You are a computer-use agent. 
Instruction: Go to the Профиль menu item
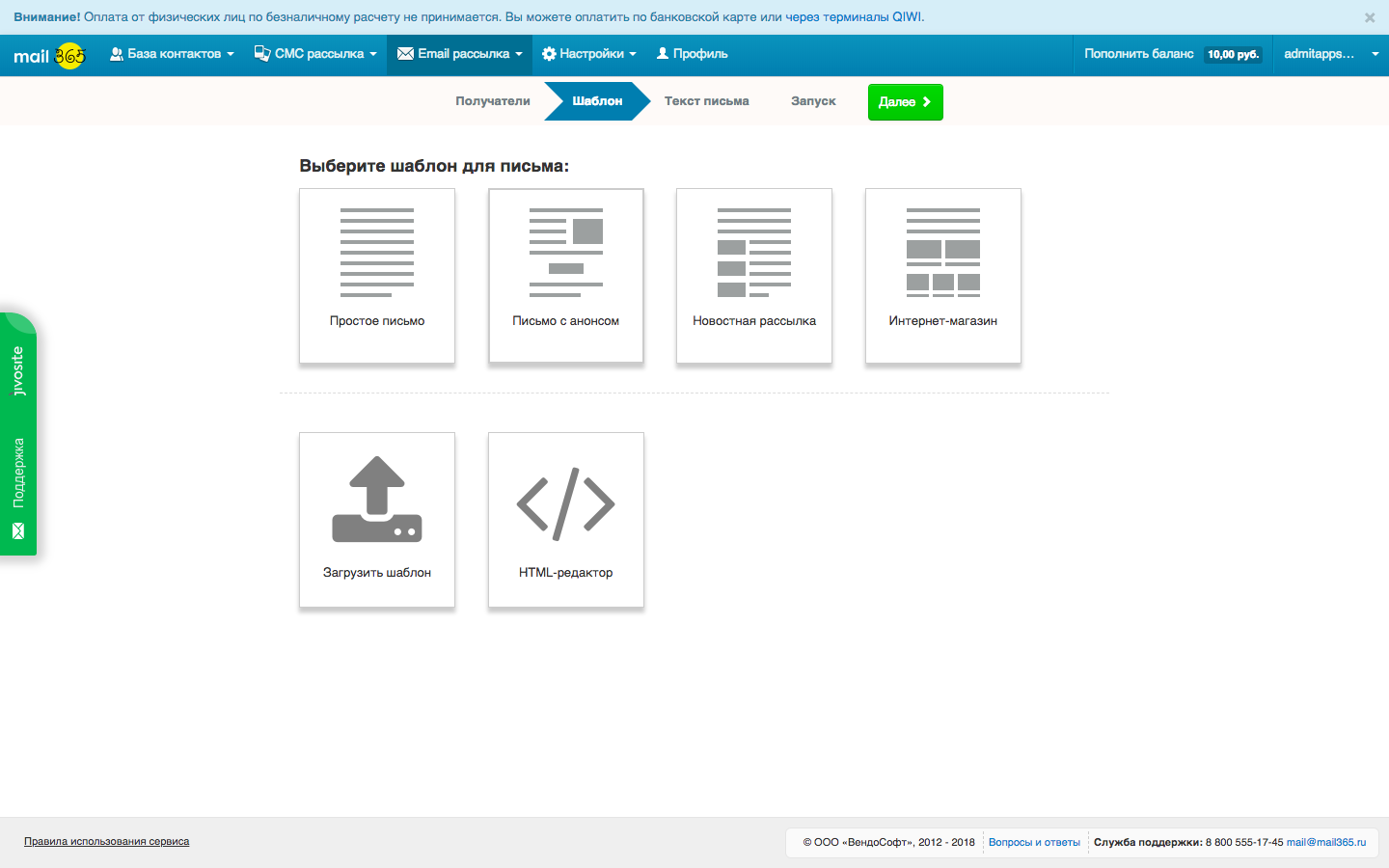click(693, 55)
